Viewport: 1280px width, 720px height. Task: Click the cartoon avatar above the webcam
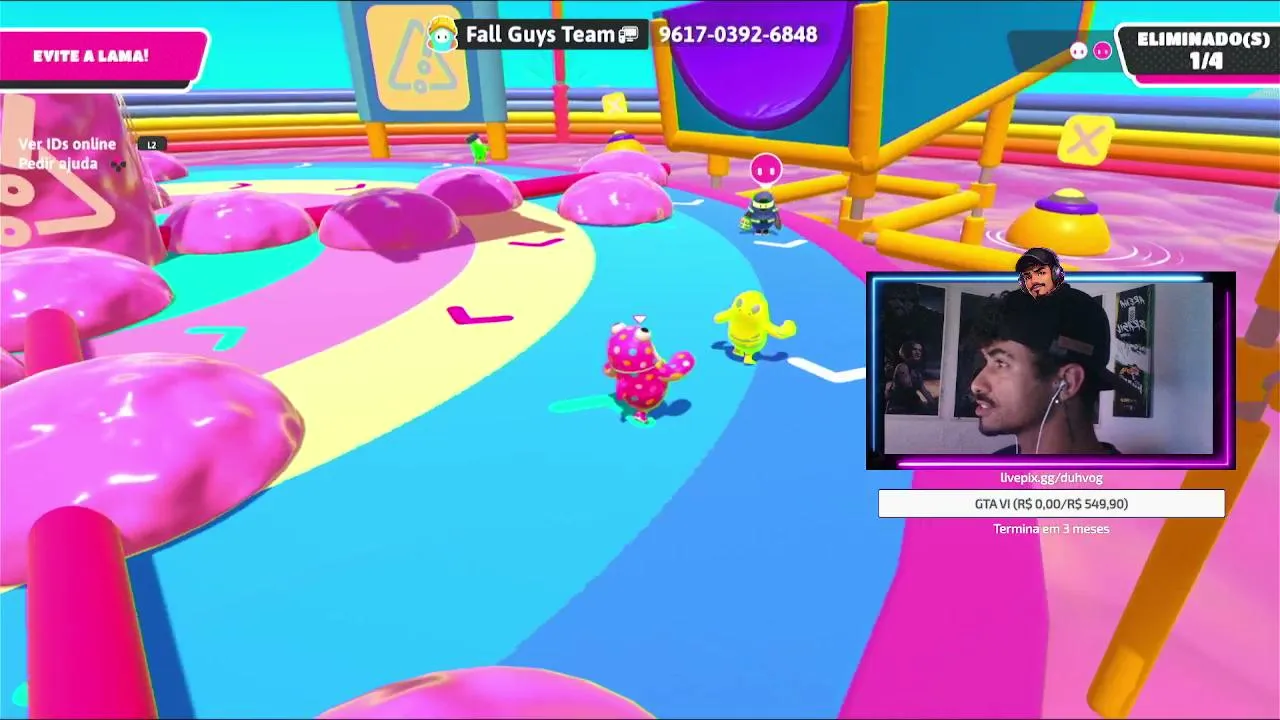[x=1039, y=273]
